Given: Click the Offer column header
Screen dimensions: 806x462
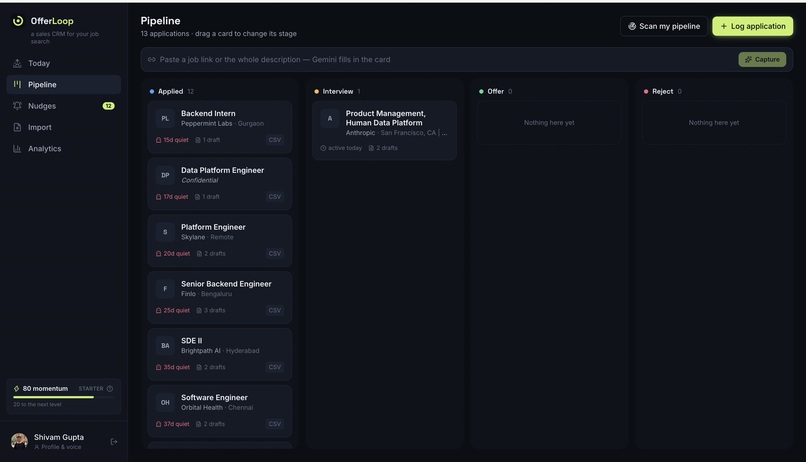Looking at the screenshot, I should coord(496,91).
